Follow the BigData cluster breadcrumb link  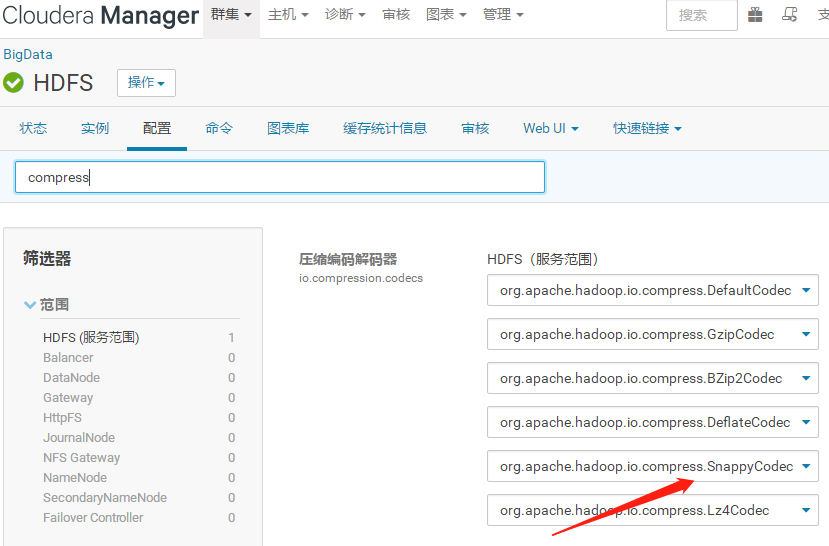pyautogui.click(x=28, y=54)
